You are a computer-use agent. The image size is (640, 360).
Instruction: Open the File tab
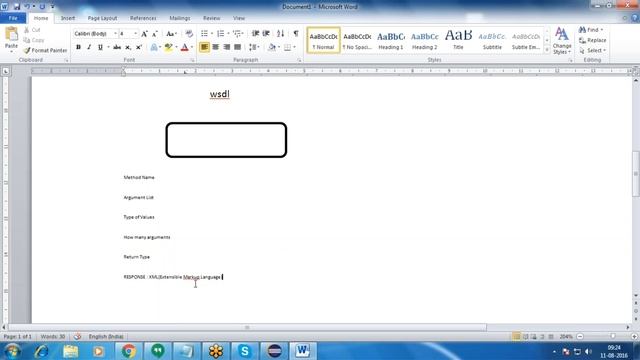point(13,18)
